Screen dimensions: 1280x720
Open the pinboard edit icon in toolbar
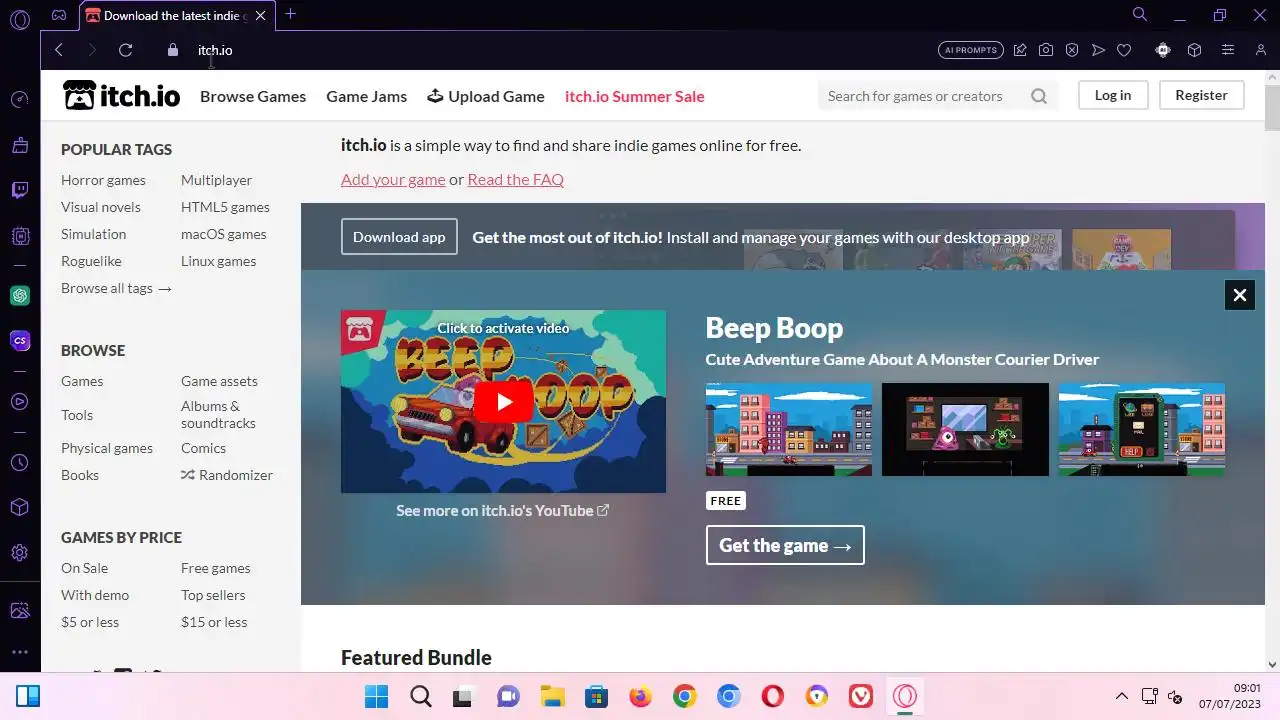click(1020, 50)
